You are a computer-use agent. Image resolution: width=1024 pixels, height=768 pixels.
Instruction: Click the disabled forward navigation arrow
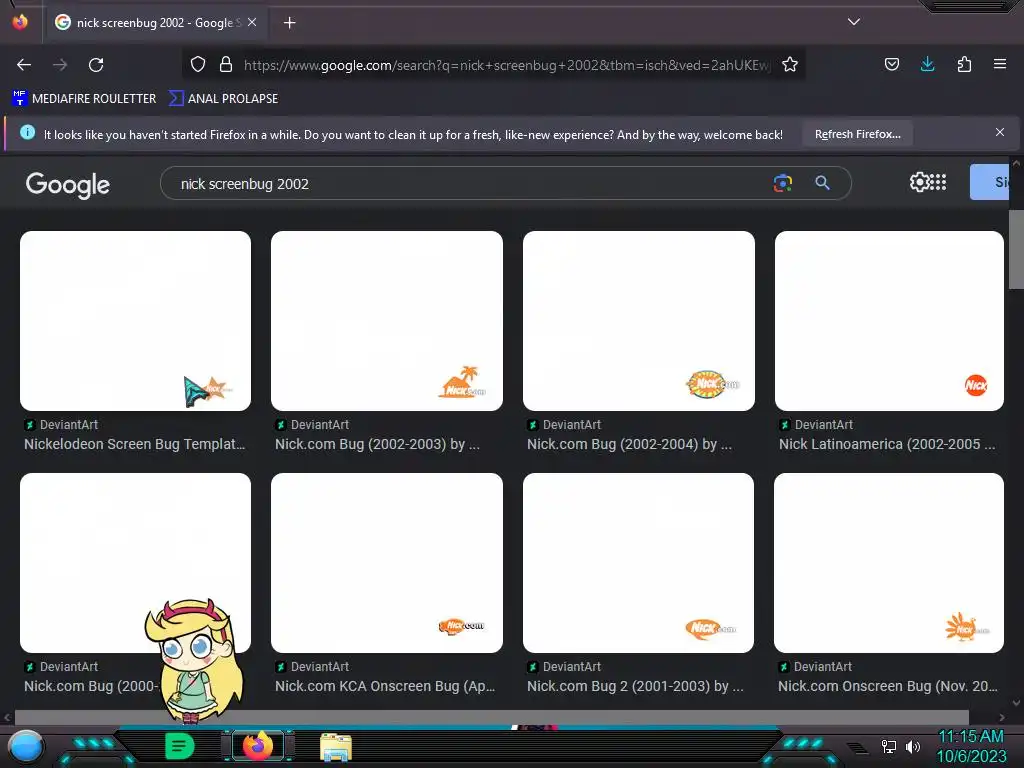[60, 65]
